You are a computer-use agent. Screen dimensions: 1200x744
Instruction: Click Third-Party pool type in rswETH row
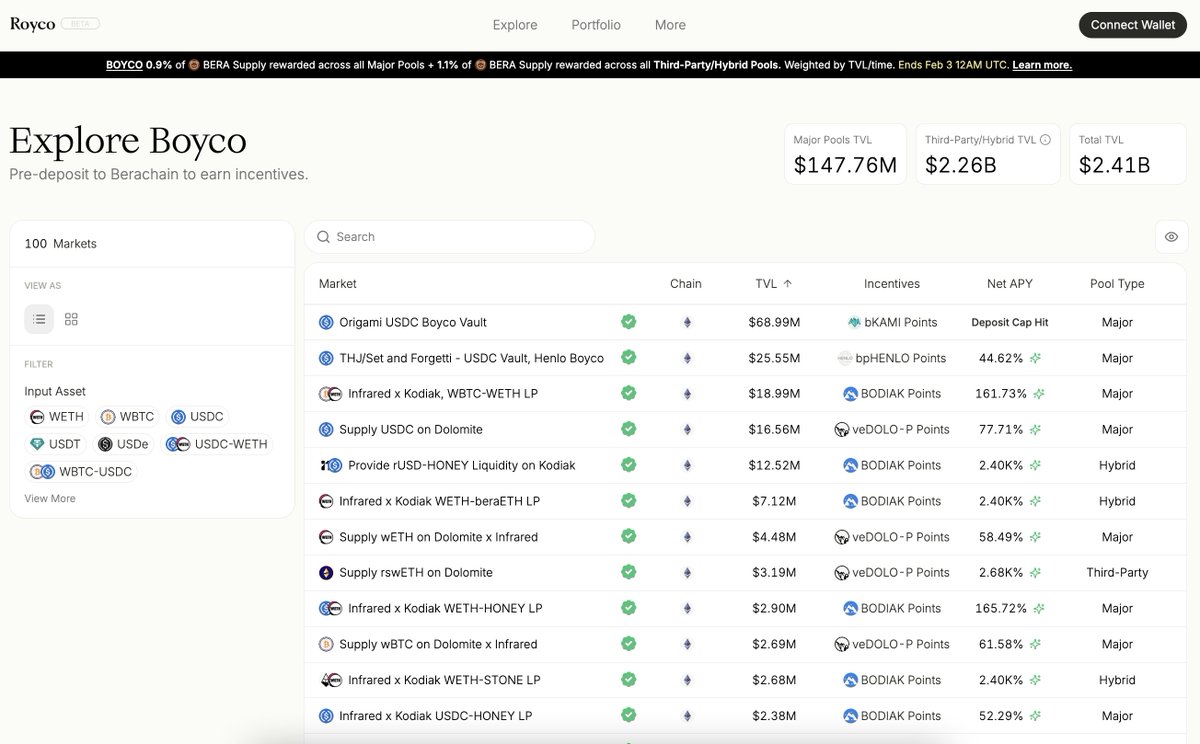pos(1117,572)
